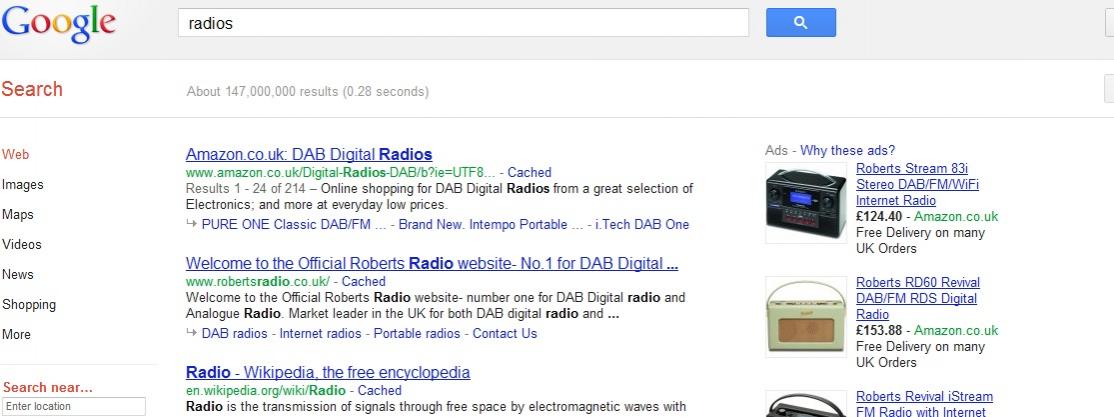The width and height of the screenshot is (1114, 417).
Task: Click the green Roberts RD60 Revival radio image
Action: pos(806,317)
